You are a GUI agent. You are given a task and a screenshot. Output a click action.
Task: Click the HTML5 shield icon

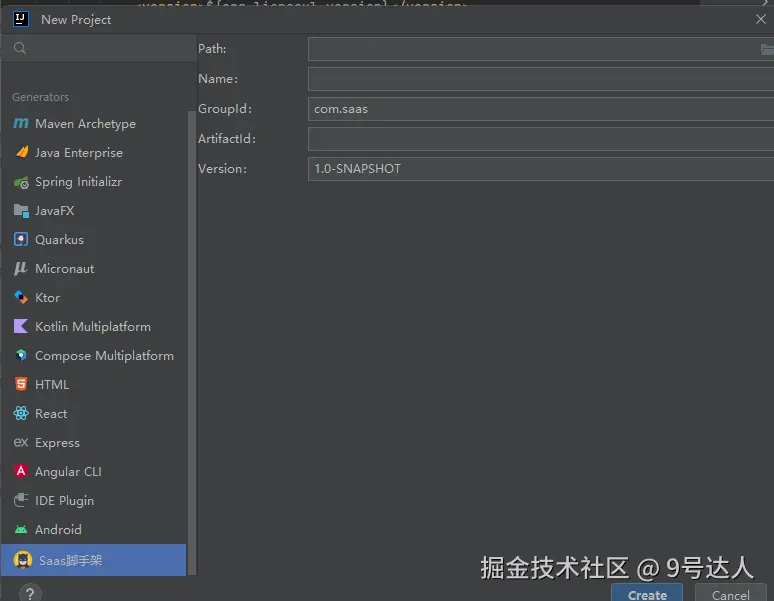click(21, 384)
